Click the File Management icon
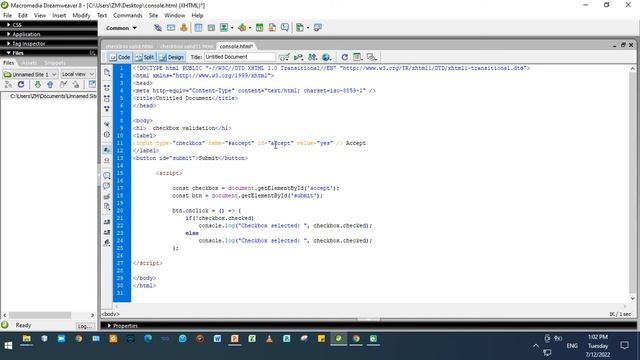This screenshot has width=640, height=360. [x=312, y=57]
